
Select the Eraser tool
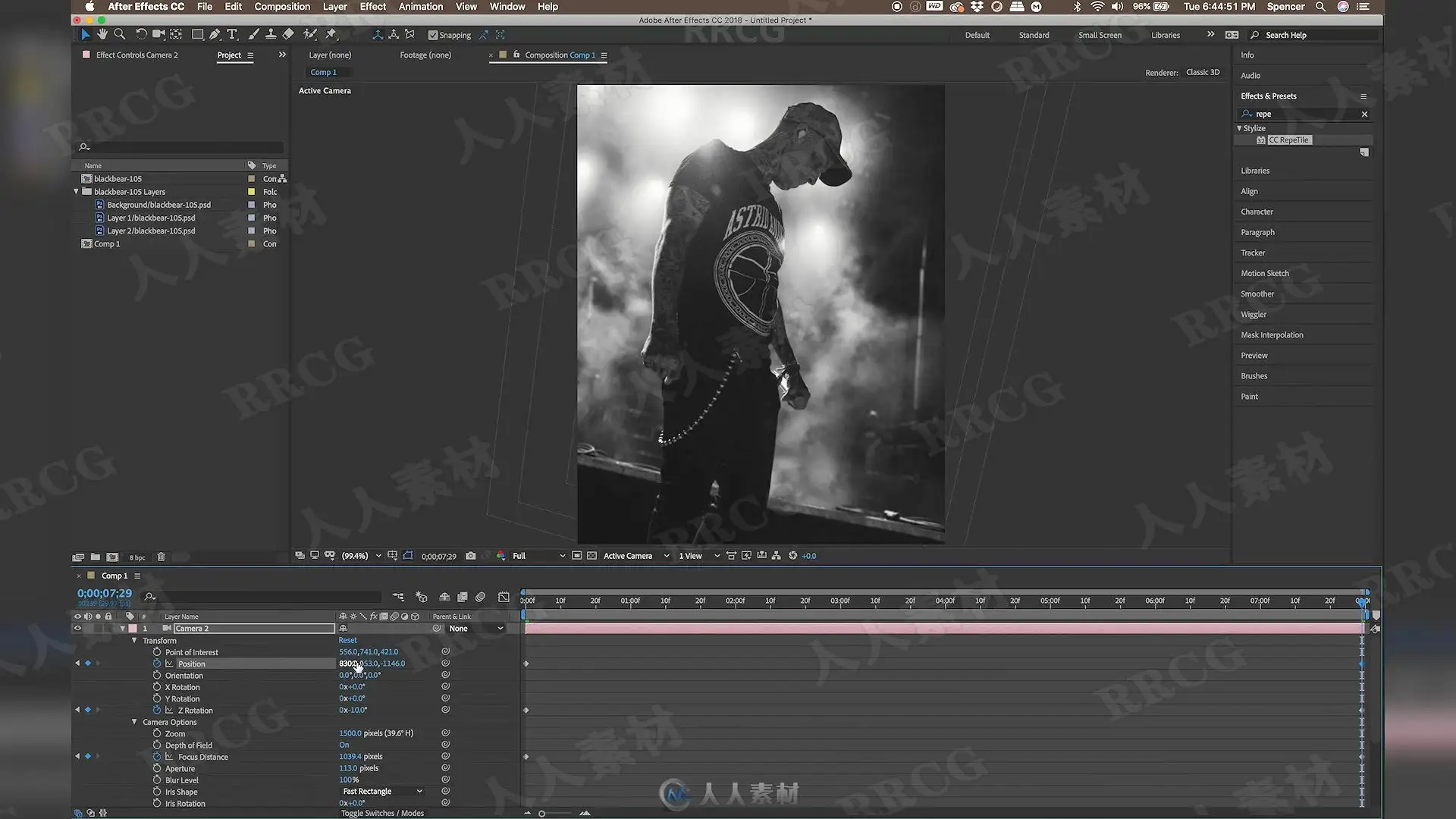[x=288, y=34]
